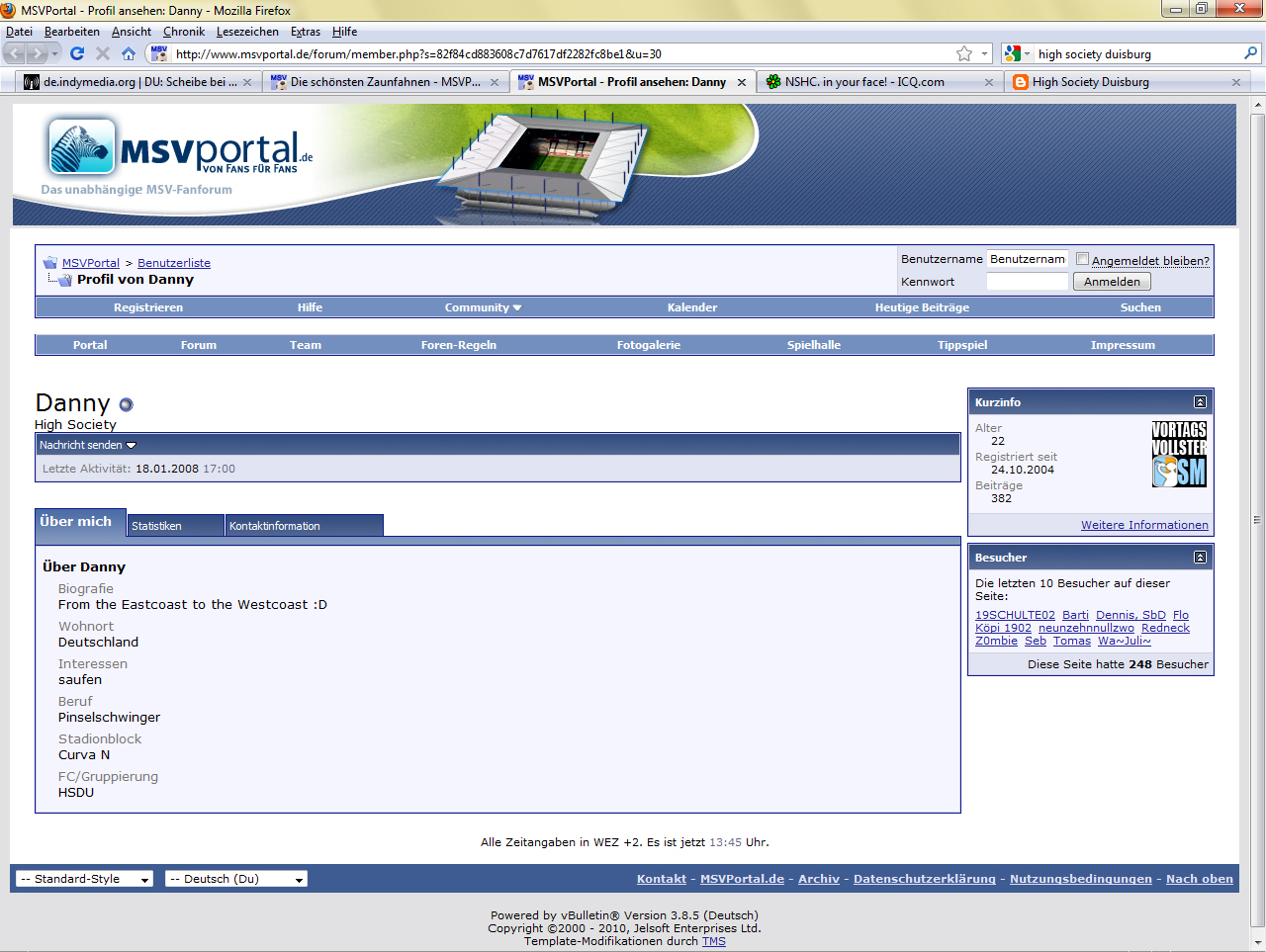Open the Lesezeichen menu
The height and width of the screenshot is (952, 1266).
(x=247, y=32)
